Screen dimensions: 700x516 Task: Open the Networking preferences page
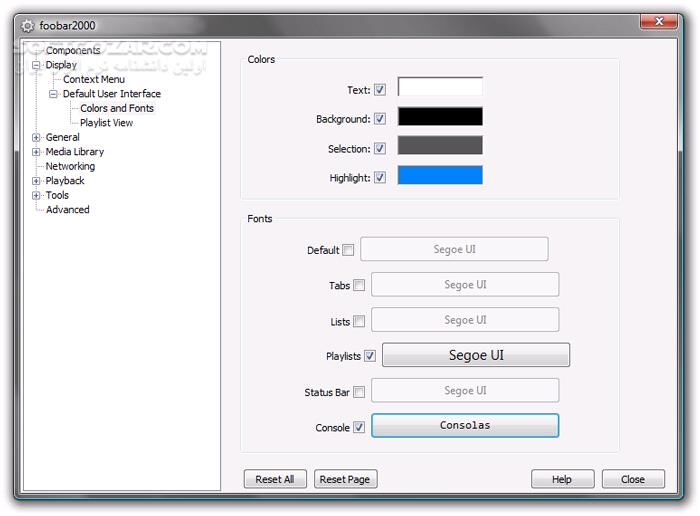(70, 166)
